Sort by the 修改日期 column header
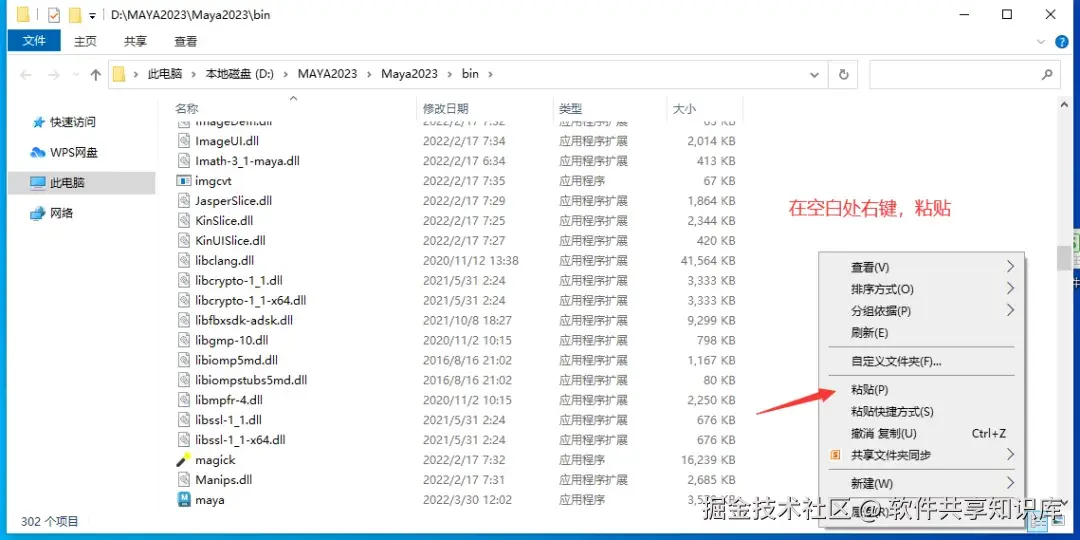Screen dimensions: 1080x540 pos(446,108)
